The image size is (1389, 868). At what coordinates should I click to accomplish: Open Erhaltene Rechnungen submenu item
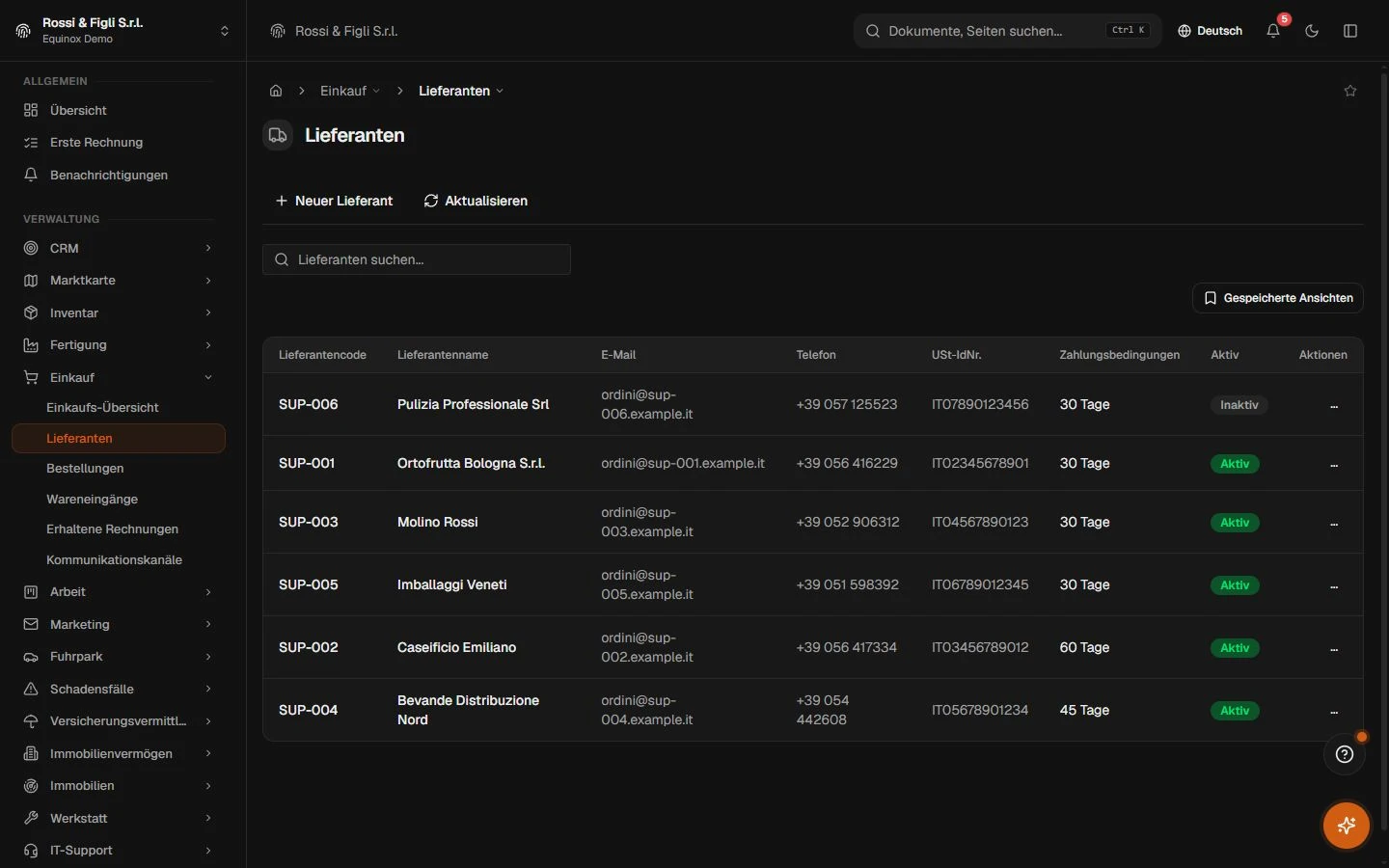pyautogui.click(x=118, y=529)
